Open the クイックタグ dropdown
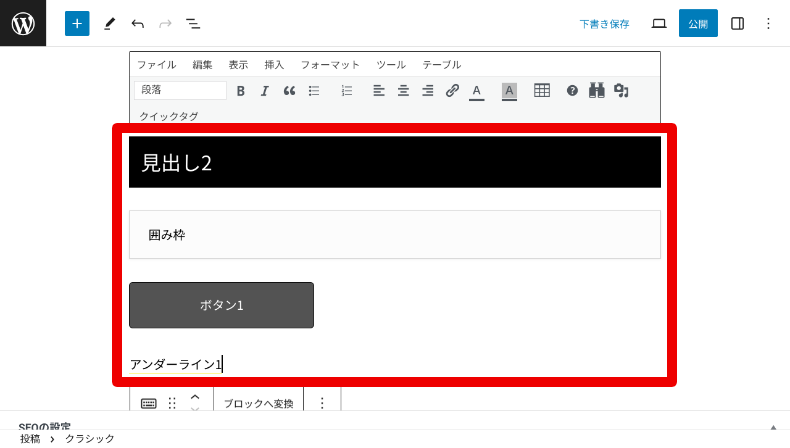The height and width of the screenshot is (448, 790). click(x=169, y=116)
